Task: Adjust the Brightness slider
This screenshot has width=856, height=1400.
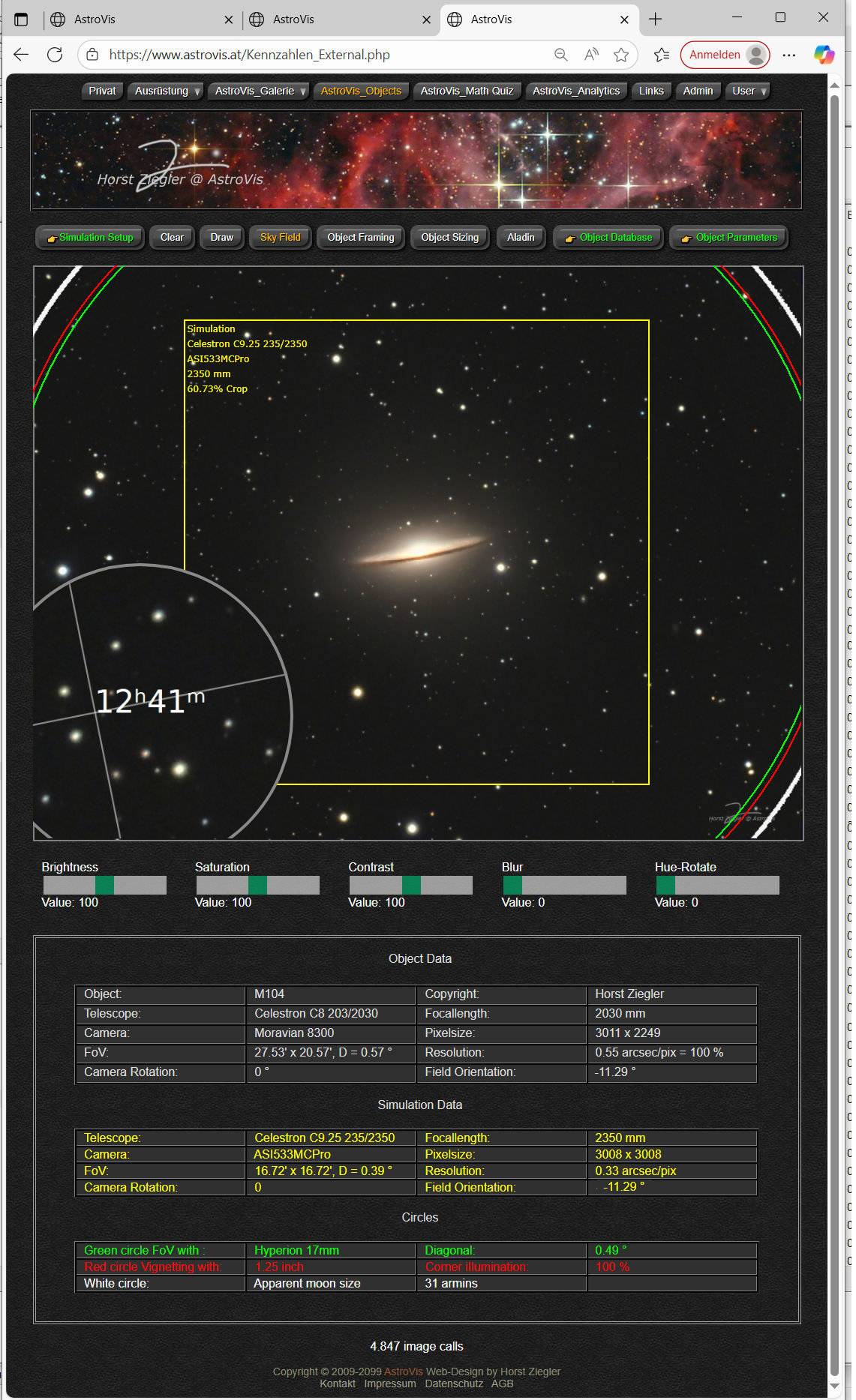Action: [x=104, y=886]
